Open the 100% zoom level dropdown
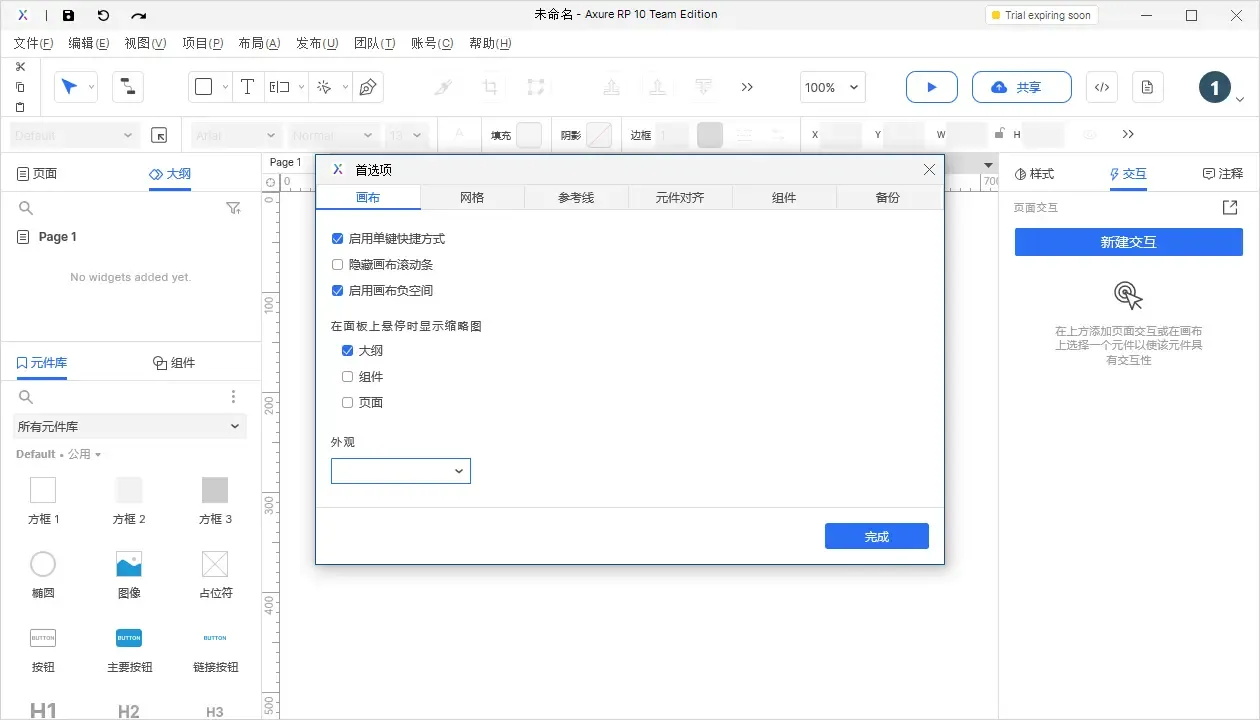The width and height of the screenshot is (1260, 720). point(831,88)
